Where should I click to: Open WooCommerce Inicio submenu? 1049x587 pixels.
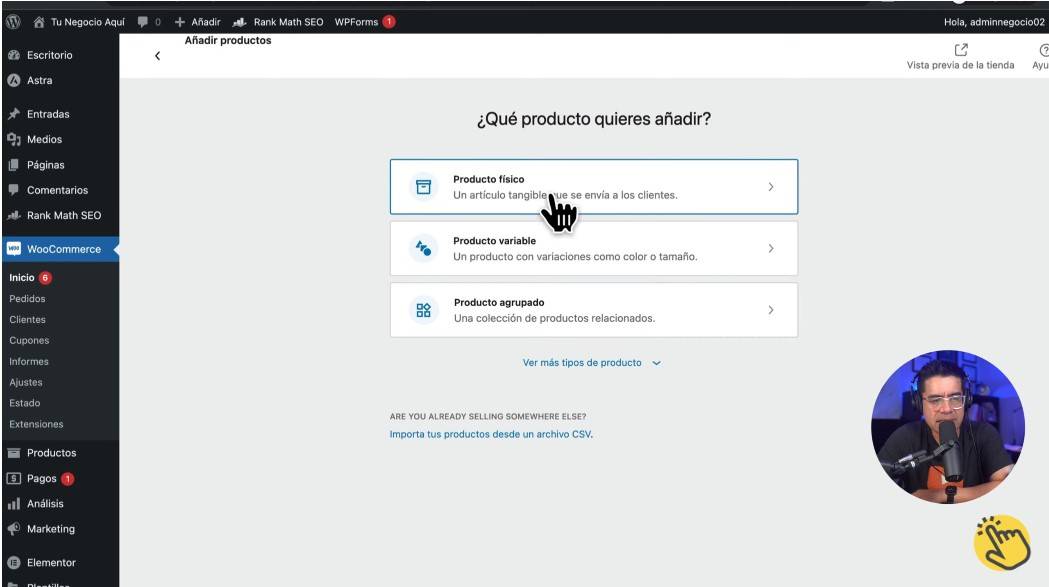point(22,278)
